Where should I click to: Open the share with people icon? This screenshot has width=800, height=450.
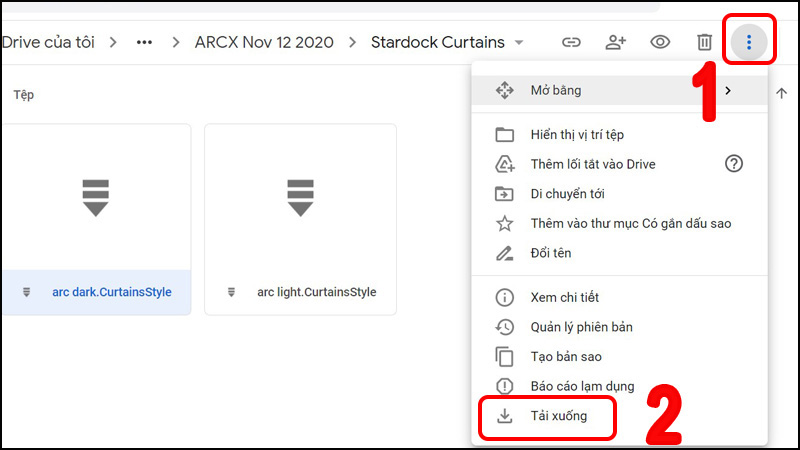point(615,42)
